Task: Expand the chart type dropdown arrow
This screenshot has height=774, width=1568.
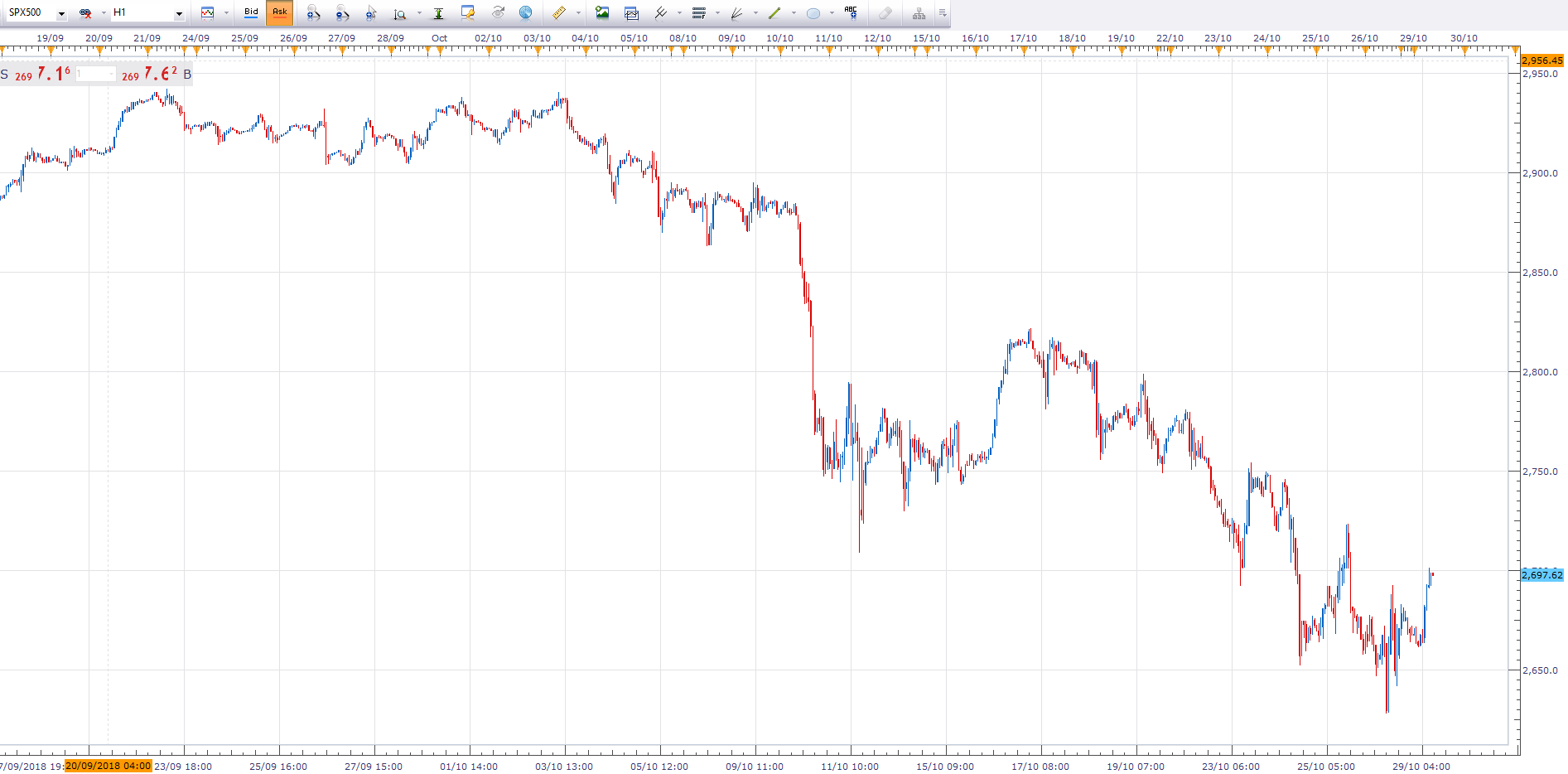Action: coord(226,13)
